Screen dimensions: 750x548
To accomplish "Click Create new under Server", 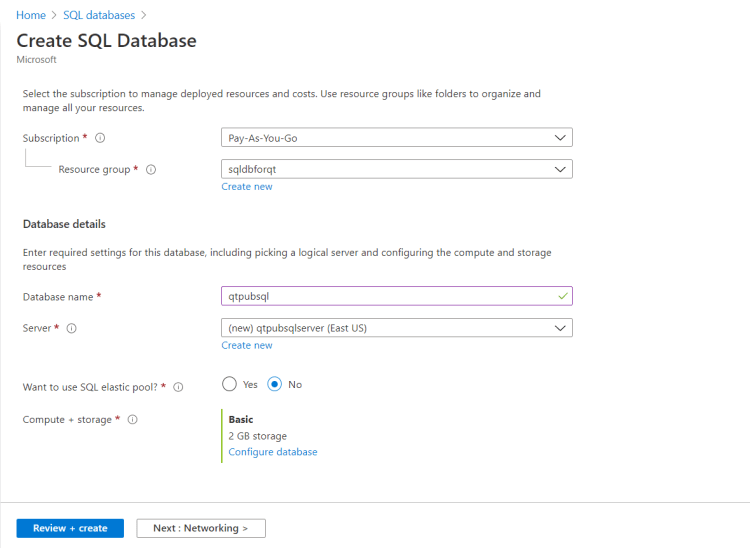I will (247, 345).
